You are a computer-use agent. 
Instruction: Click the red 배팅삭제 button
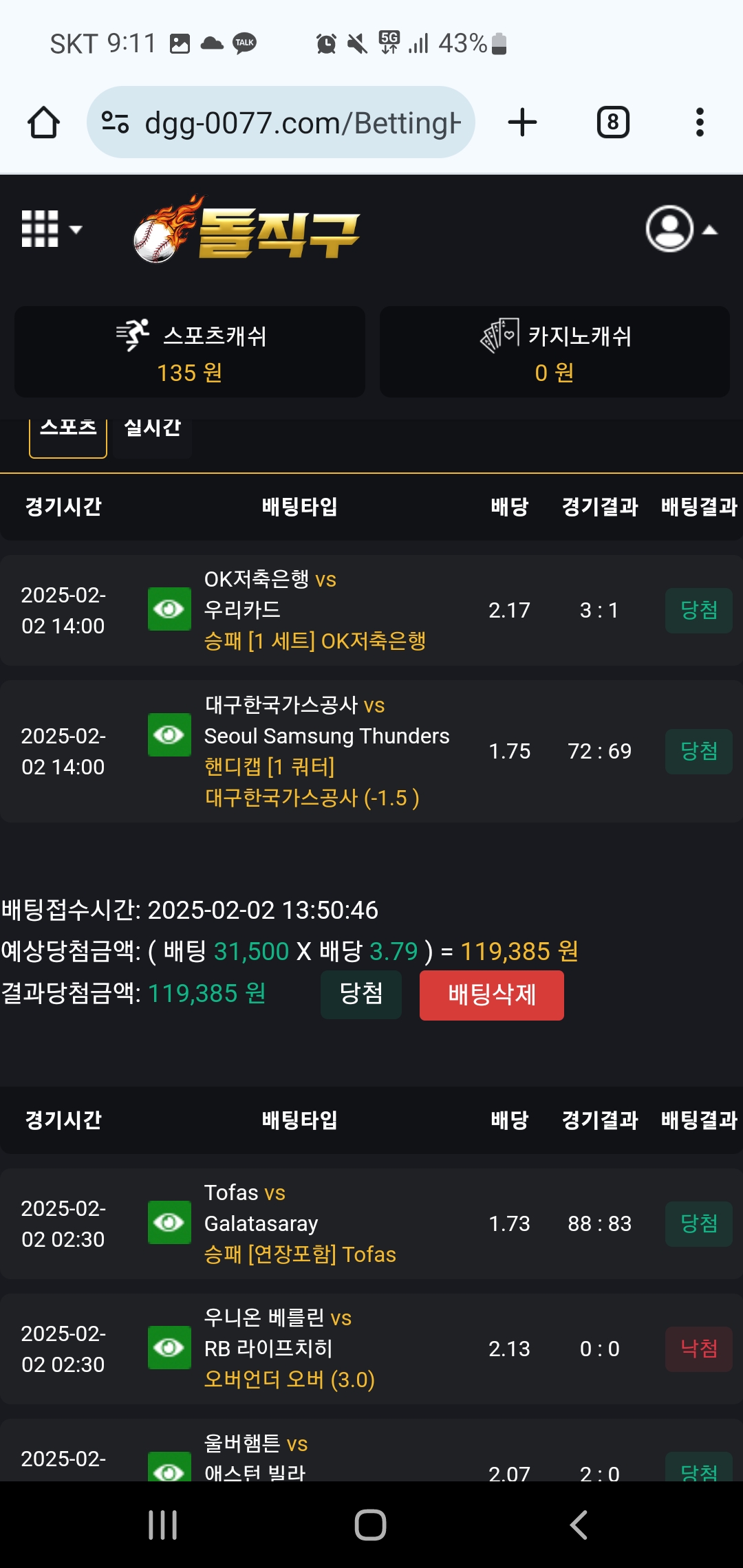(492, 995)
